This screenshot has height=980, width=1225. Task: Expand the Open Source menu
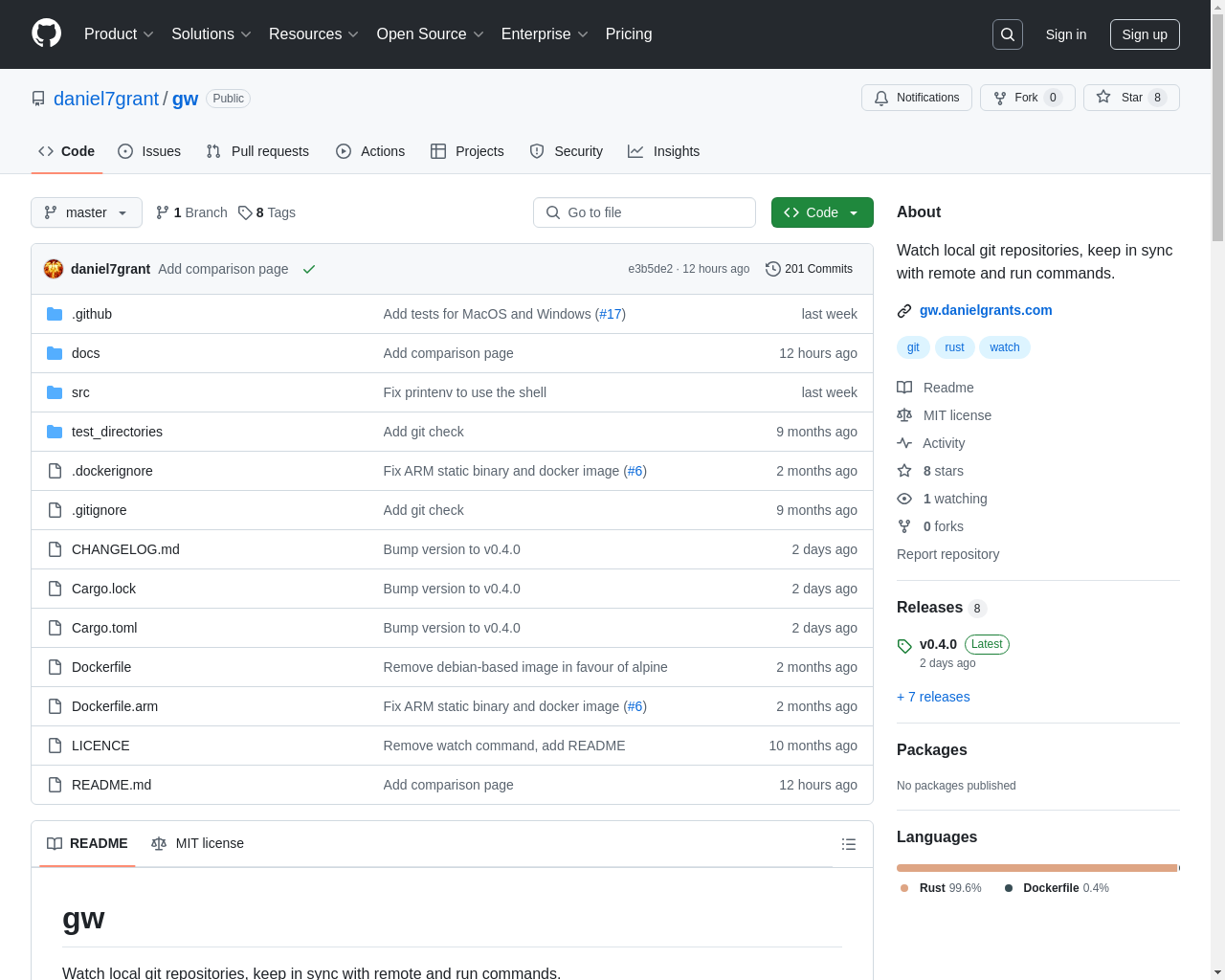tap(431, 34)
